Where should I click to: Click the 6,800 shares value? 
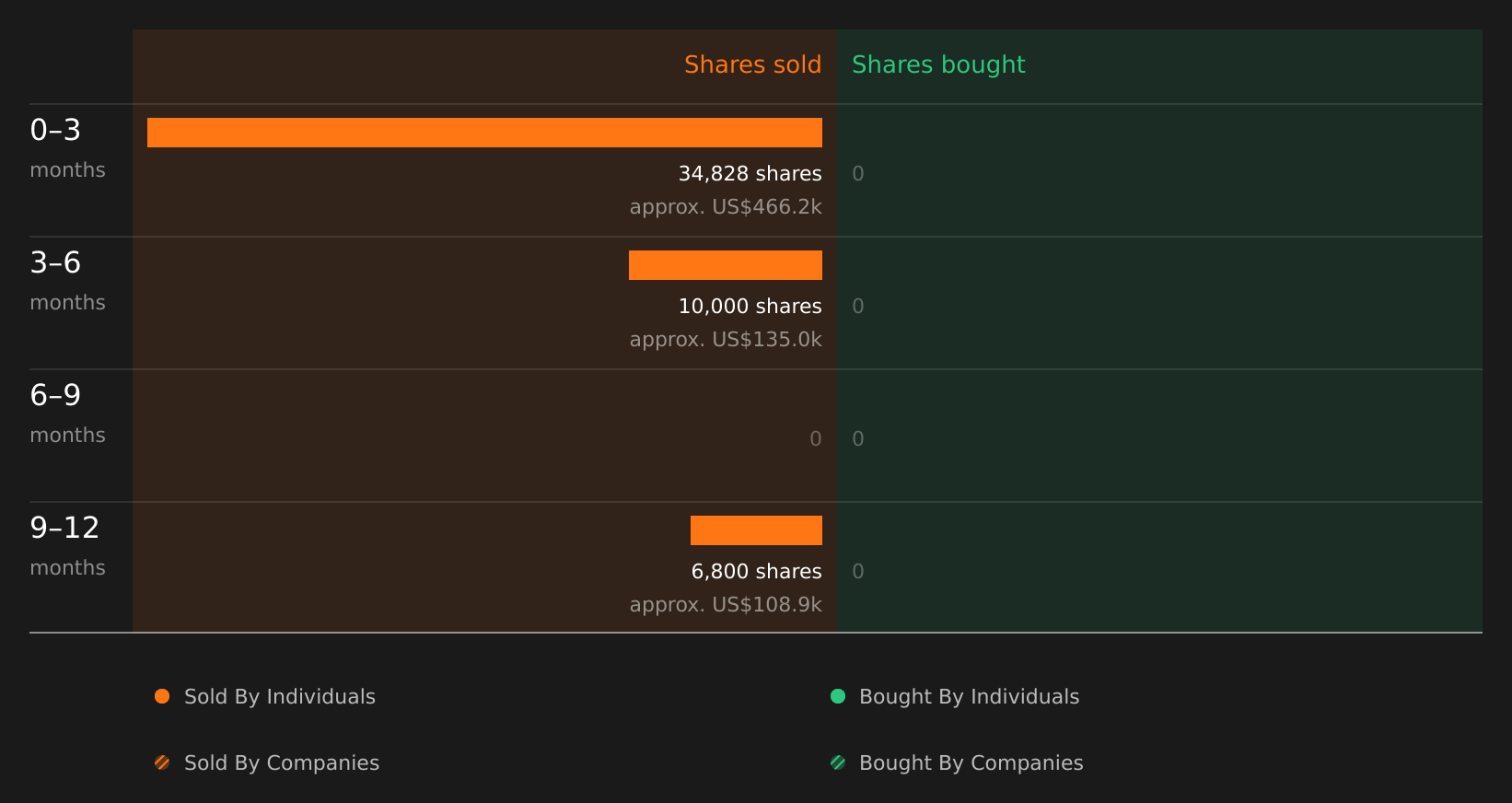coord(756,571)
